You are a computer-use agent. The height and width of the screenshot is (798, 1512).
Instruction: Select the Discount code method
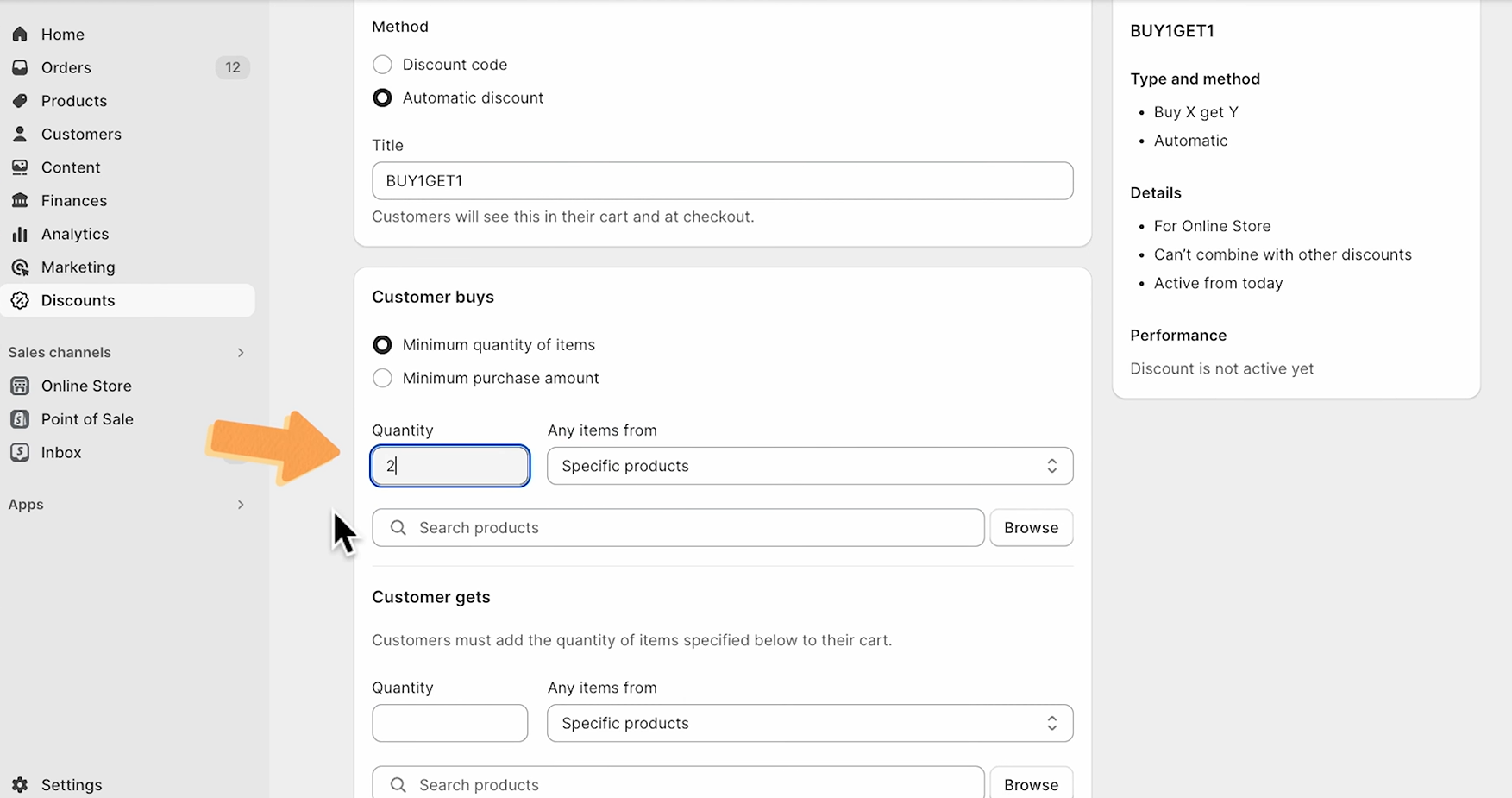382,65
